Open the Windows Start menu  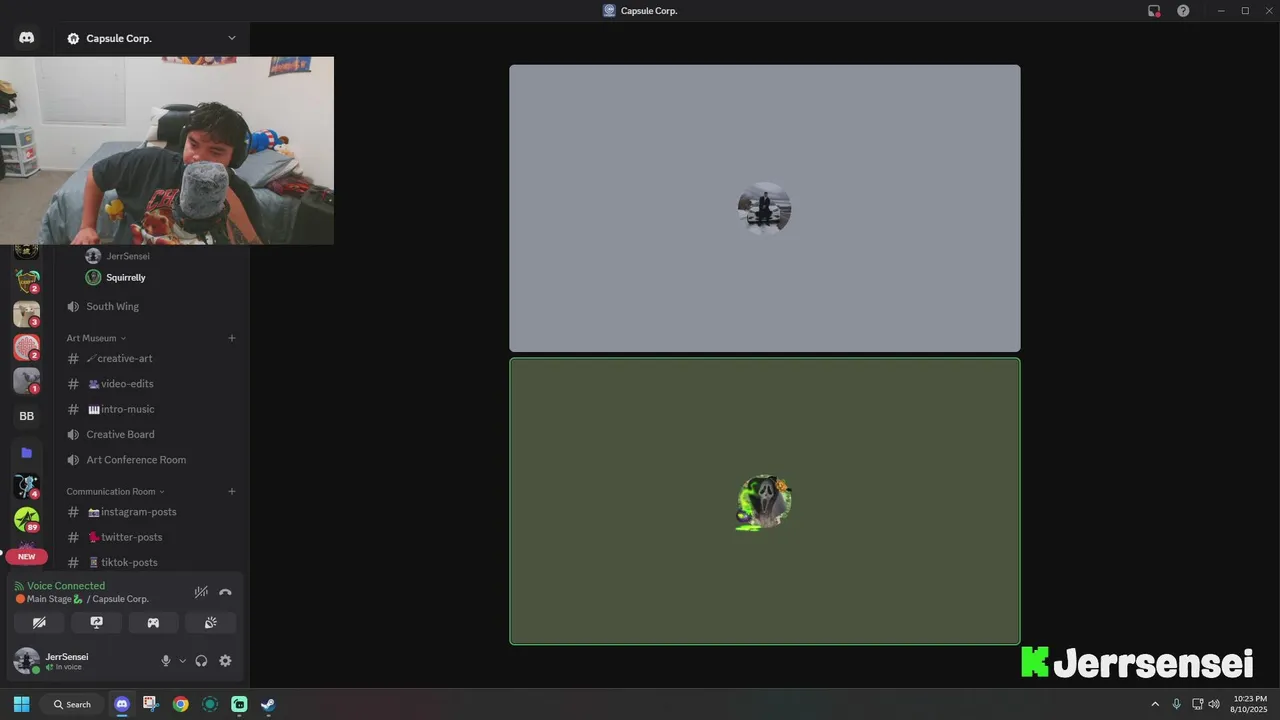[x=22, y=704]
